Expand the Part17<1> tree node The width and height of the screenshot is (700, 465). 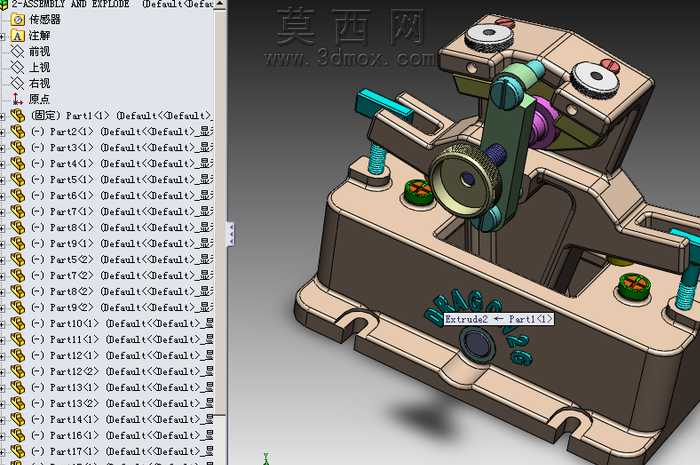(x=2, y=452)
